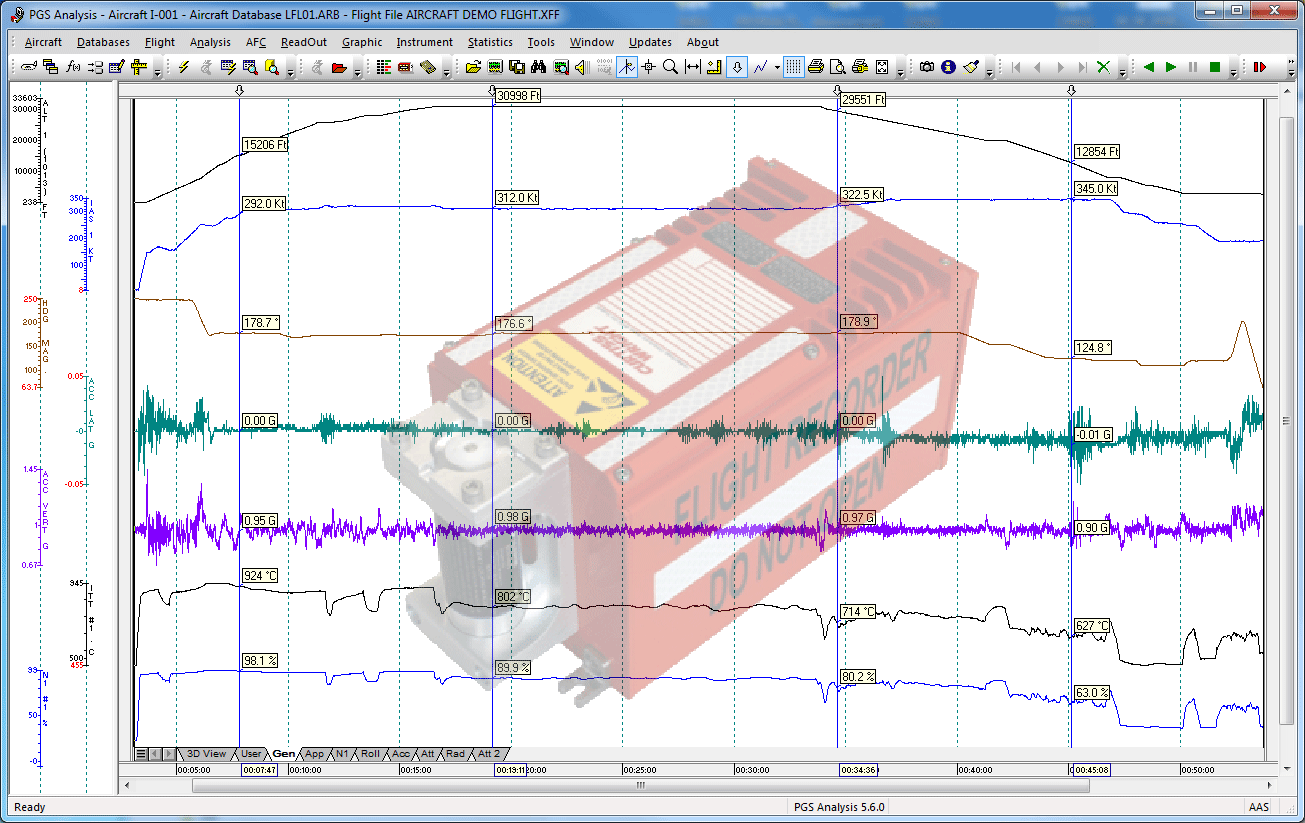The image size is (1305, 823).
Task: Select the Function editor fx icon
Action: click(x=71, y=67)
